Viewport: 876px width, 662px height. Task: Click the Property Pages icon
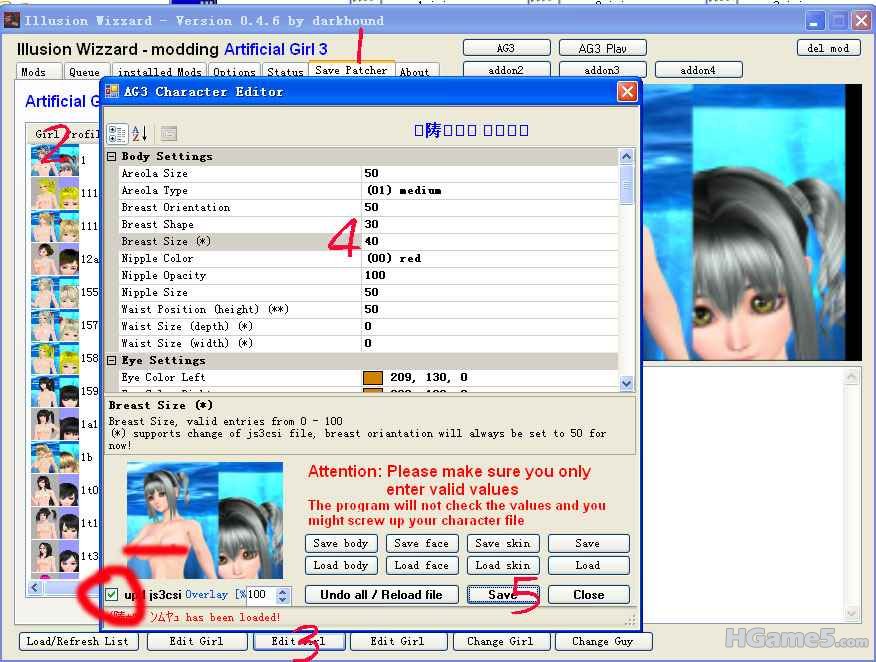point(169,133)
